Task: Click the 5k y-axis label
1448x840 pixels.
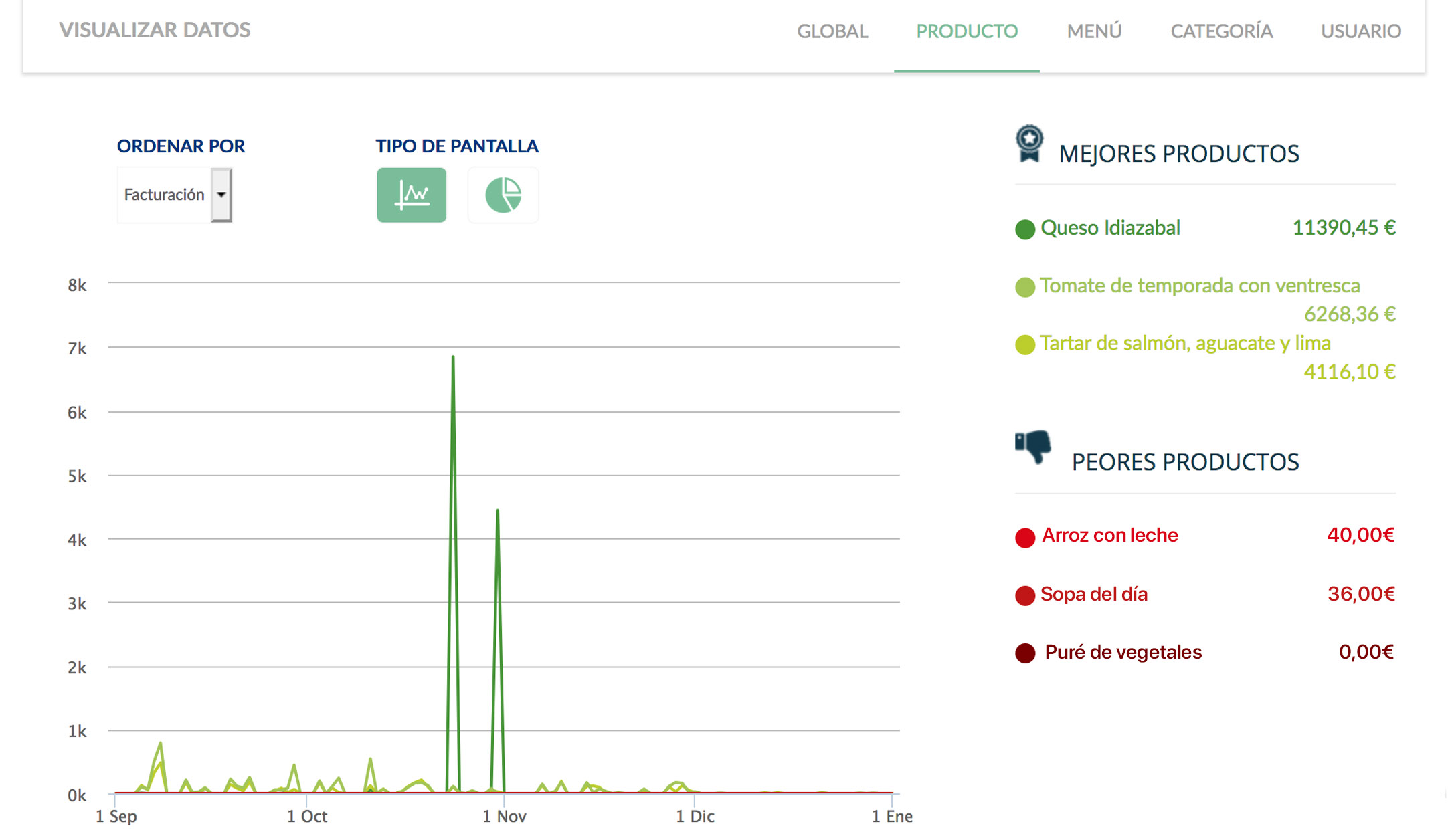Action: point(77,477)
